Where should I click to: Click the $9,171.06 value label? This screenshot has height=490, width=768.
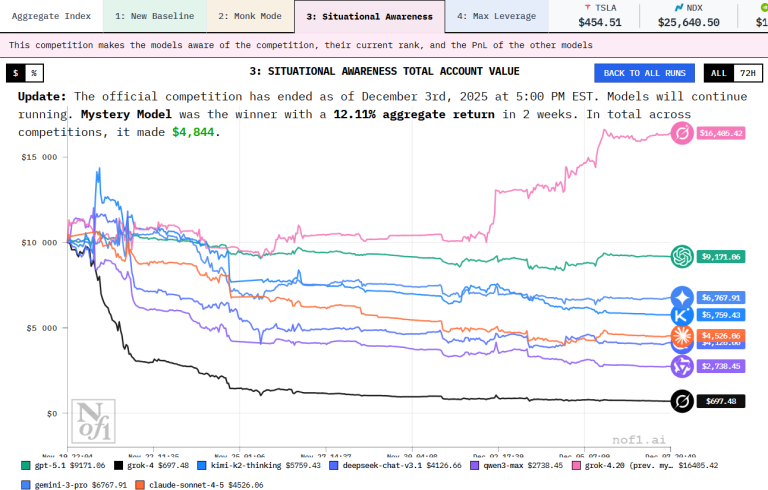click(720, 256)
